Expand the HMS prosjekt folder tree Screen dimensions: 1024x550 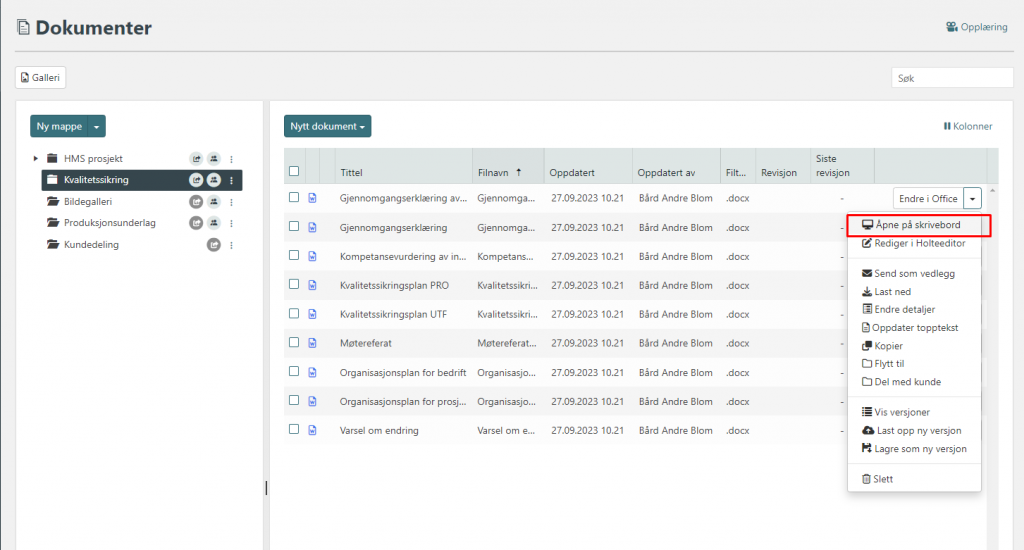(x=36, y=159)
